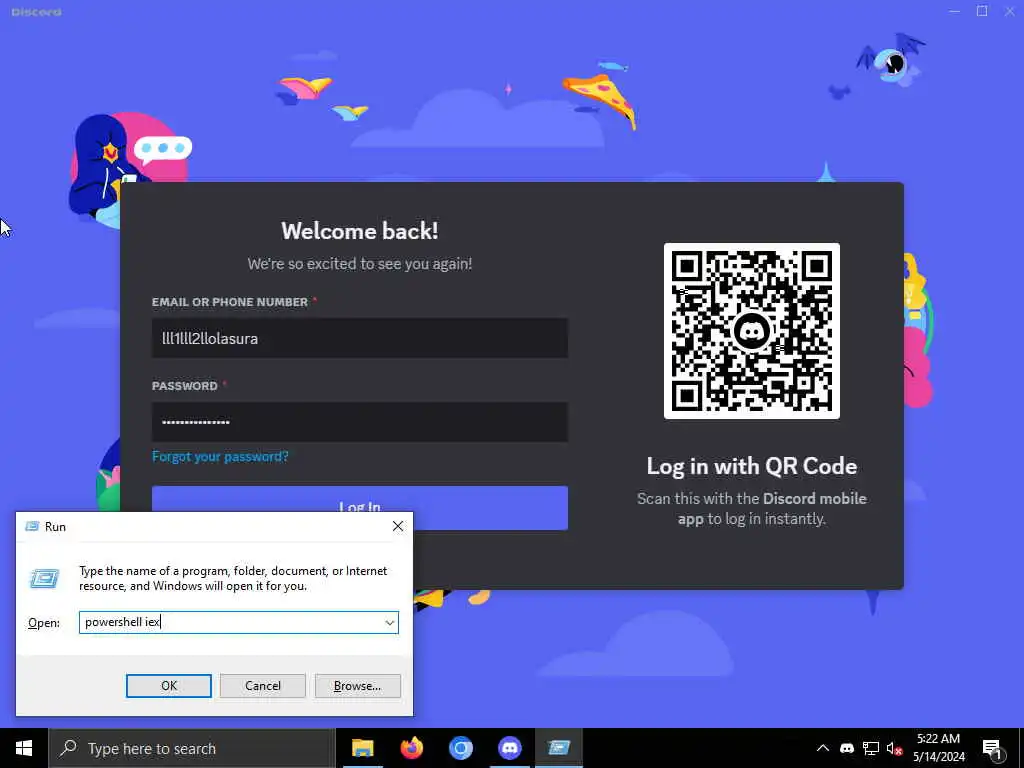1024x768 pixels.
Task: Click OK in the Run dialog
Action: tap(168, 686)
